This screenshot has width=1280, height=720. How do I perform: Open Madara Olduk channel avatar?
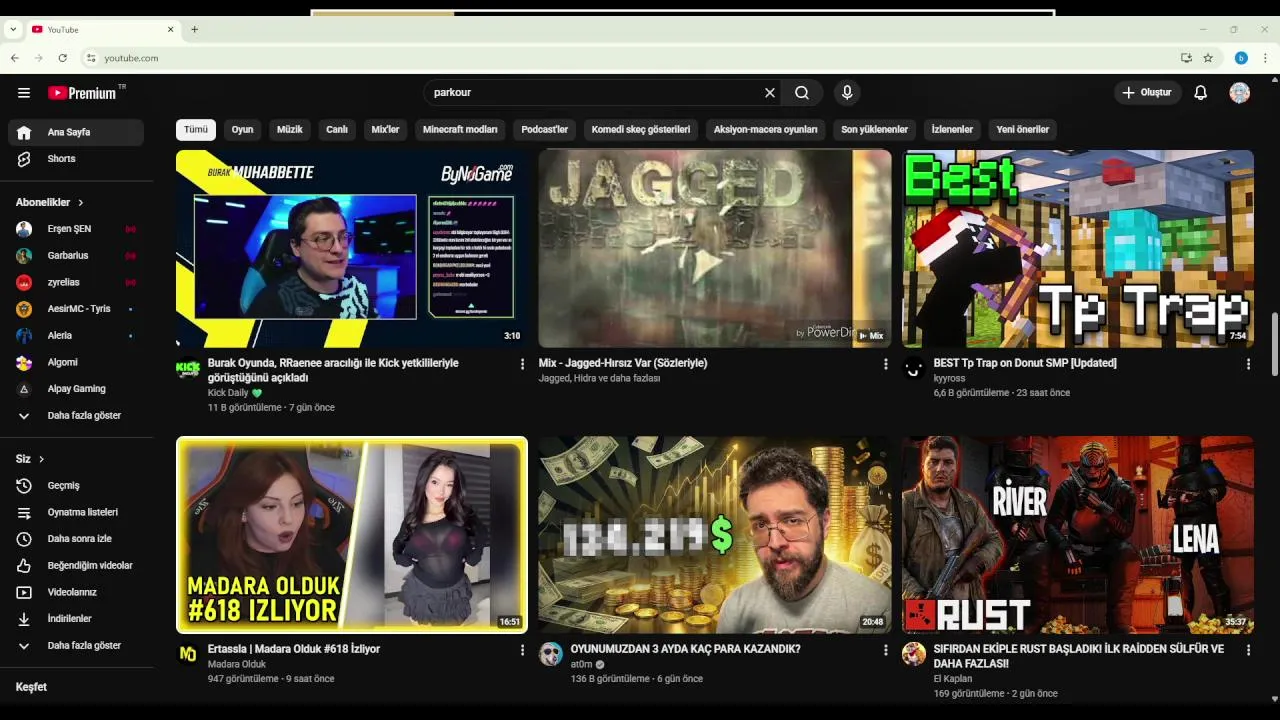(188, 654)
